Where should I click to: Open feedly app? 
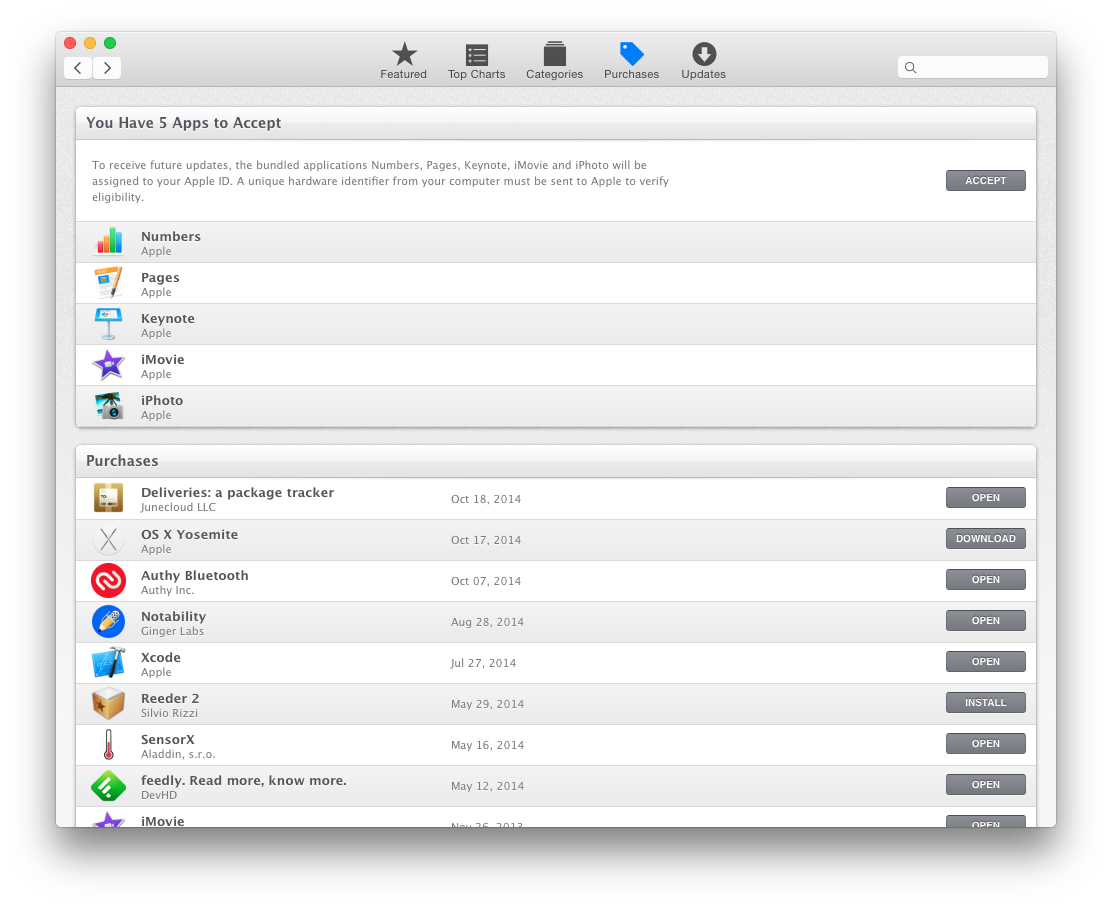[985, 785]
